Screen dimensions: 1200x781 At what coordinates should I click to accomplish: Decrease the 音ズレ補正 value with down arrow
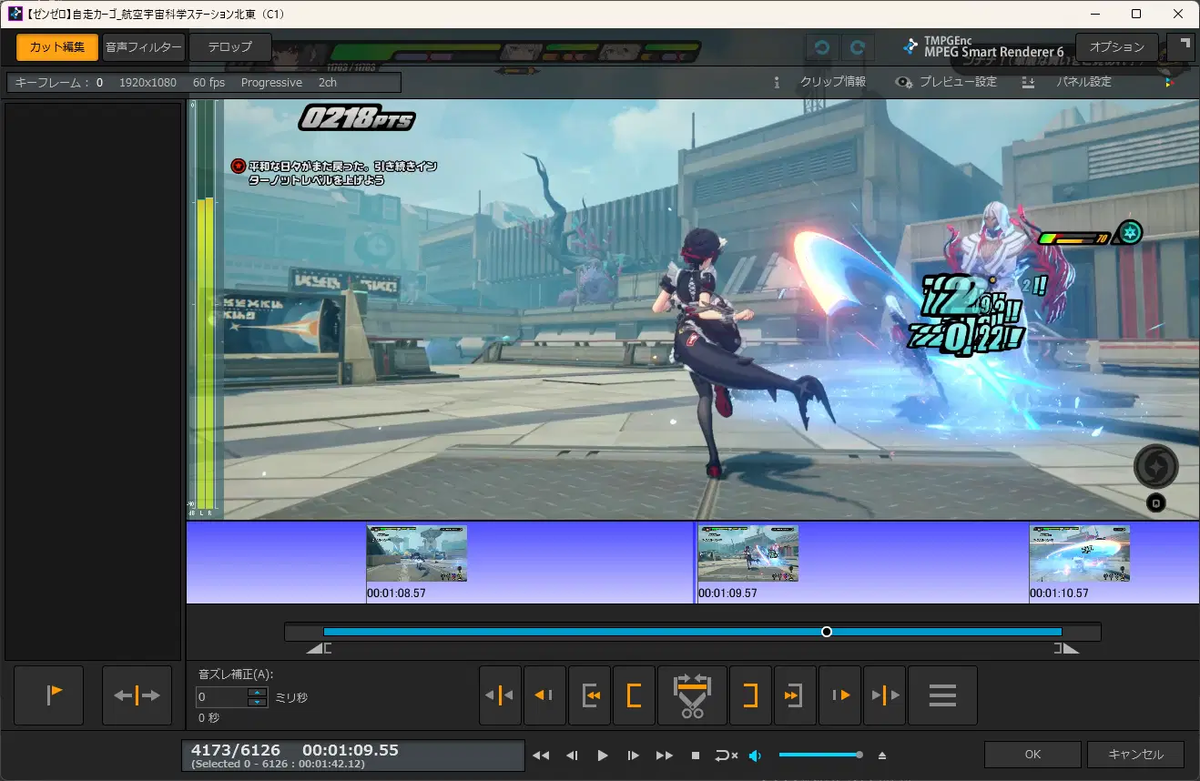point(258,703)
